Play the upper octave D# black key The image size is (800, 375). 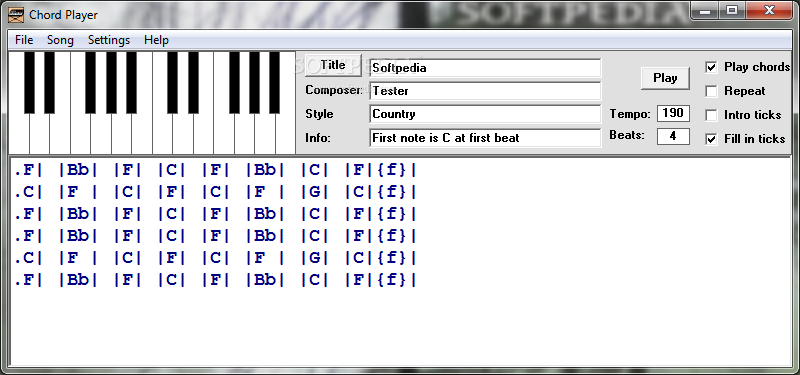193,83
